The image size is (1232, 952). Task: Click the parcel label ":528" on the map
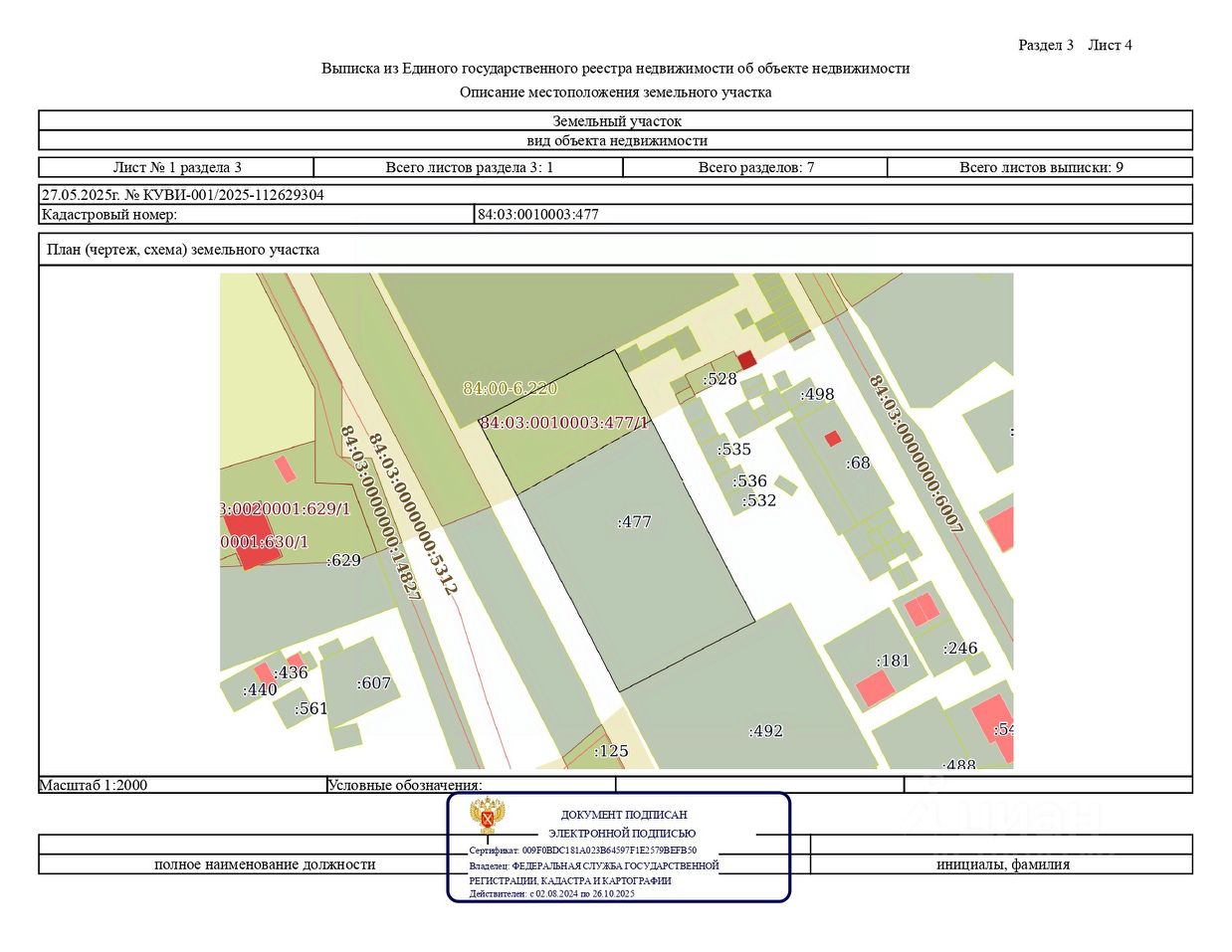(719, 379)
